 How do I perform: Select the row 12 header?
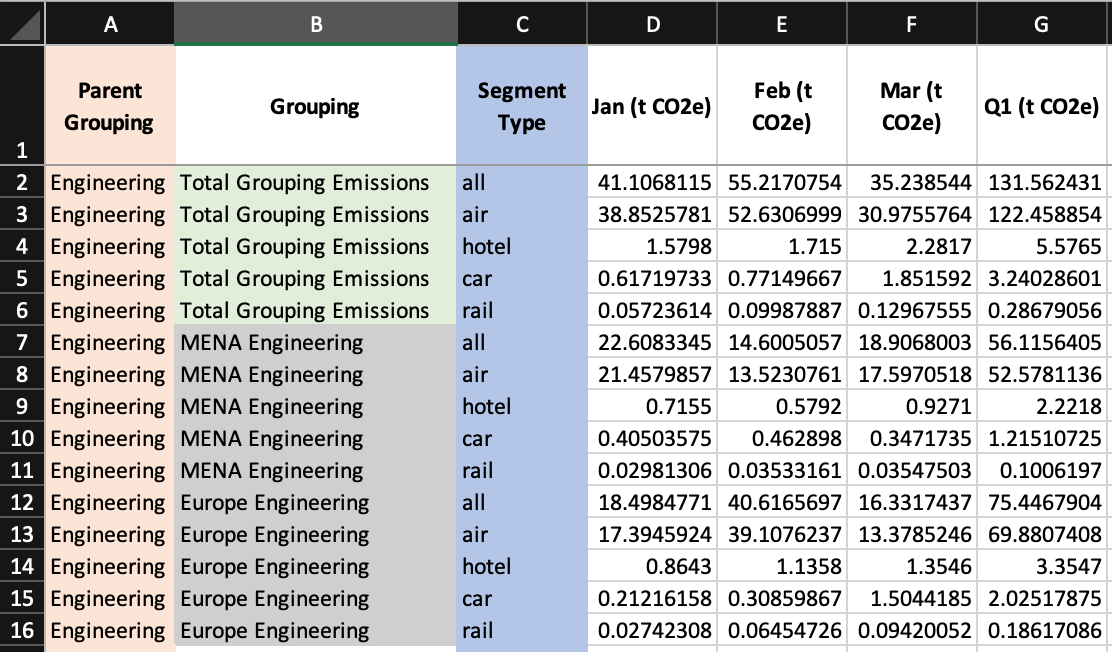pyautogui.click(x=23, y=503)
